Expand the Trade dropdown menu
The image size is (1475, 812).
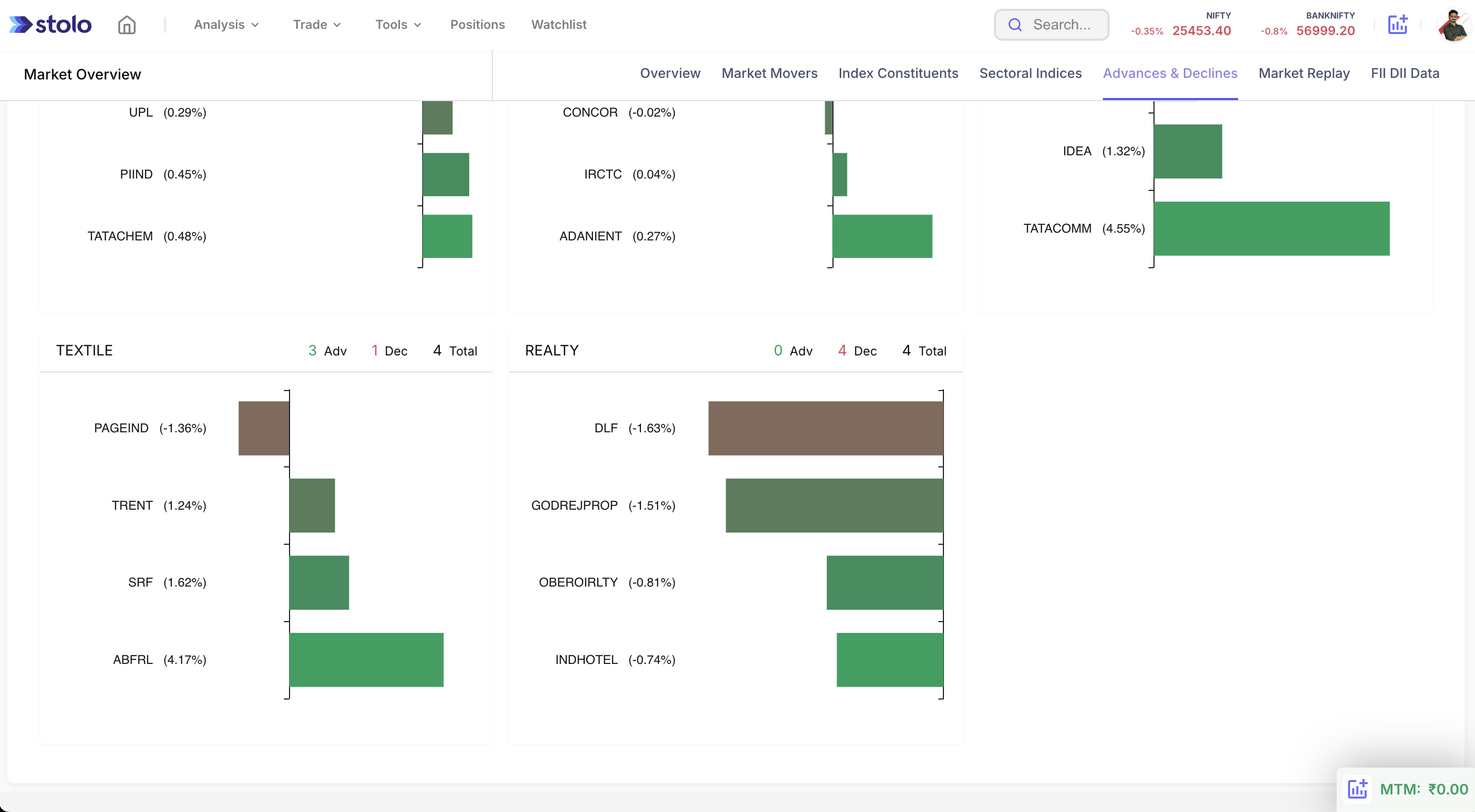coord(317,25)
